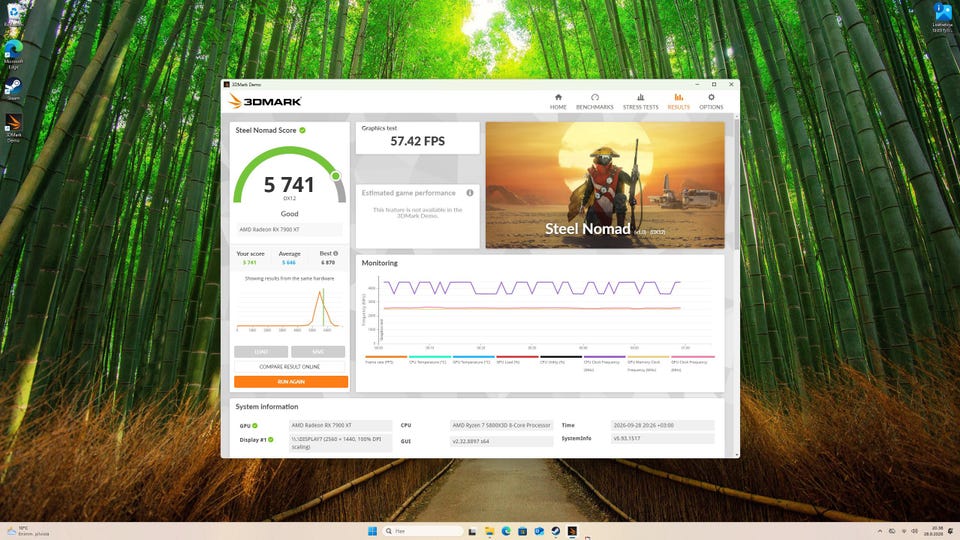Show hidden system tray icons
960x540 pixels.
point(880,531)
